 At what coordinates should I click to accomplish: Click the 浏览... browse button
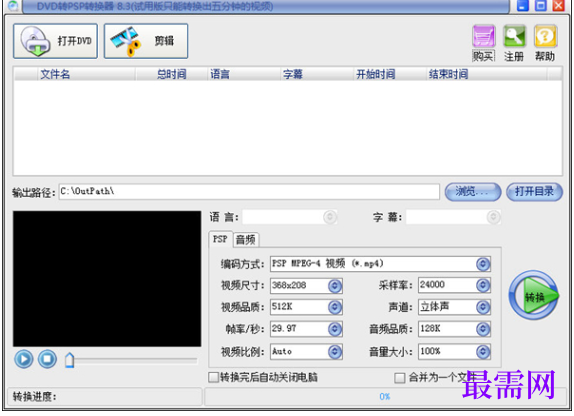[473, 192]
